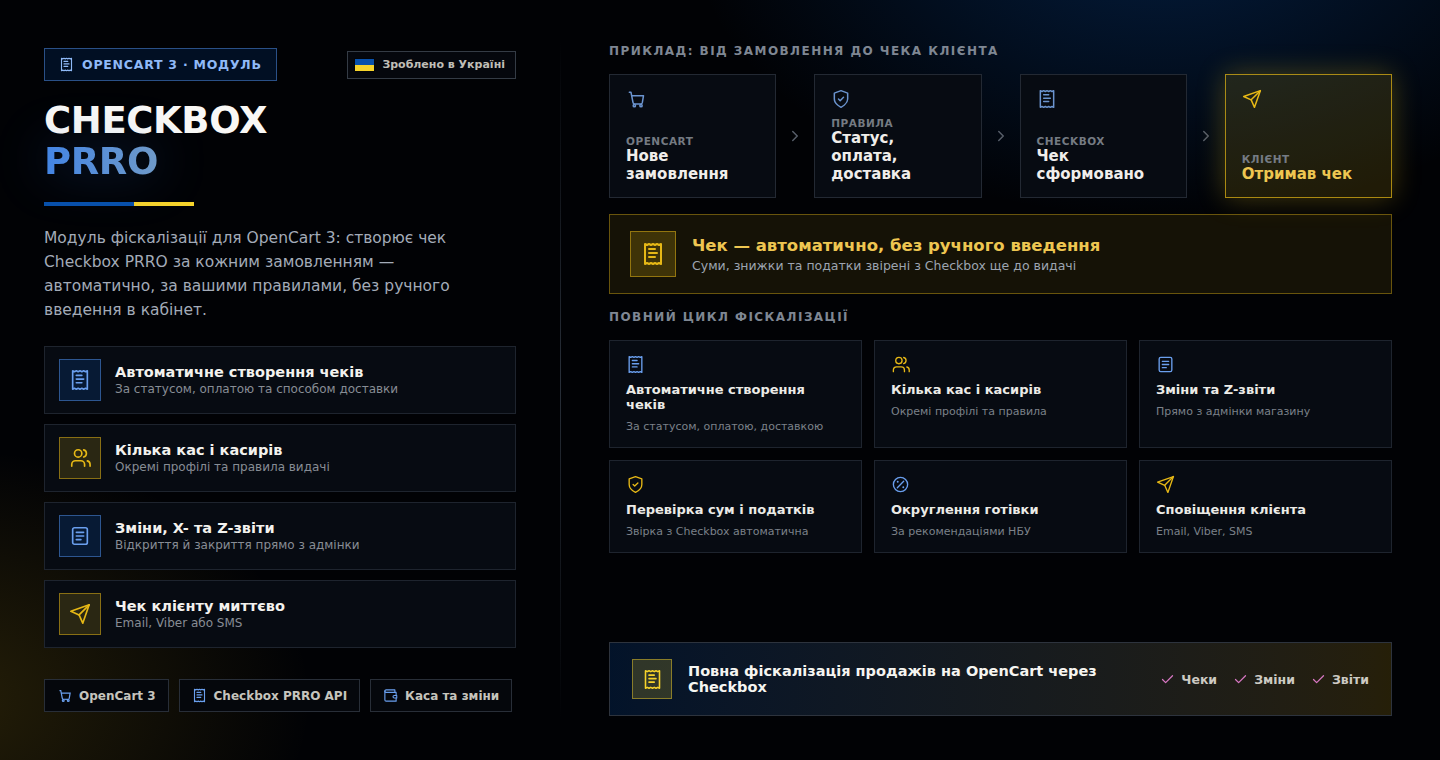The width and height of the screenshot is (1440, 760).
Task: Click the receipt icon in the Чек сформовано step
Action: (1047, 99)
